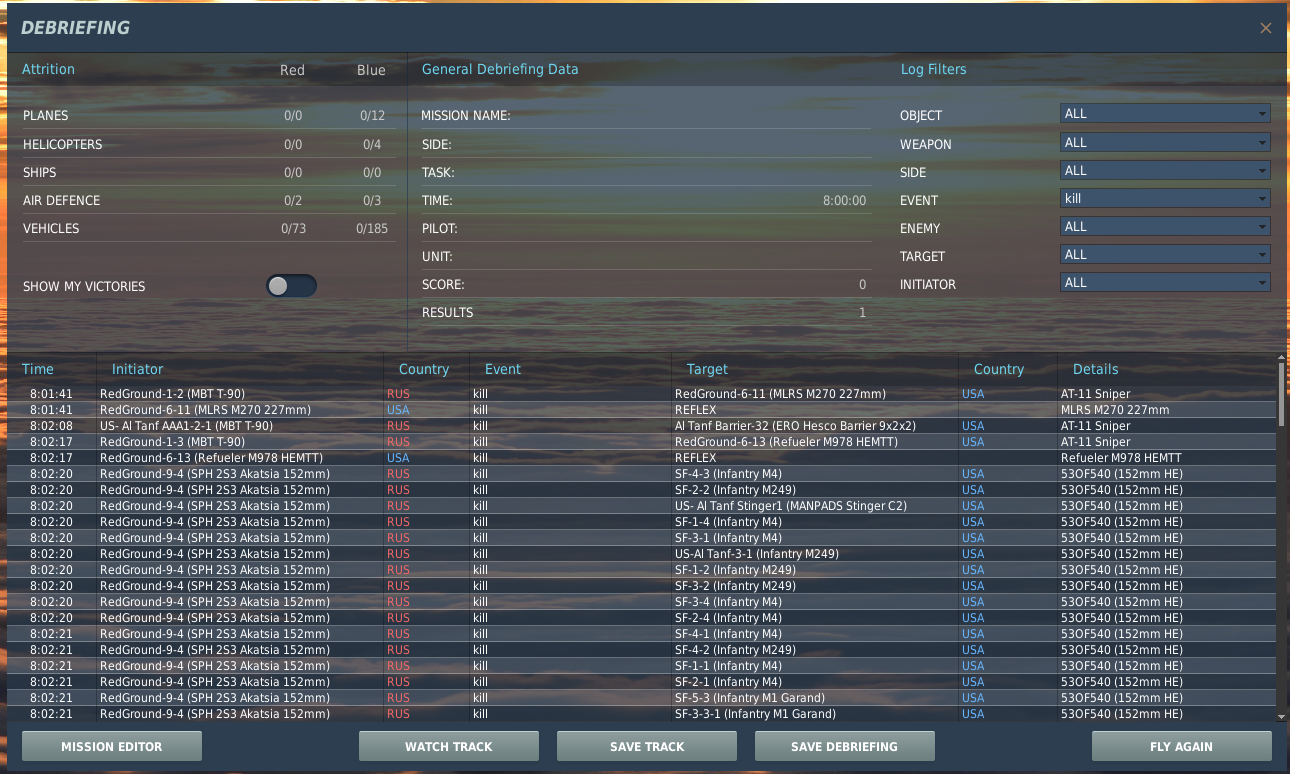Click the scrollbar up arrow in log

tap(1282, 358)
